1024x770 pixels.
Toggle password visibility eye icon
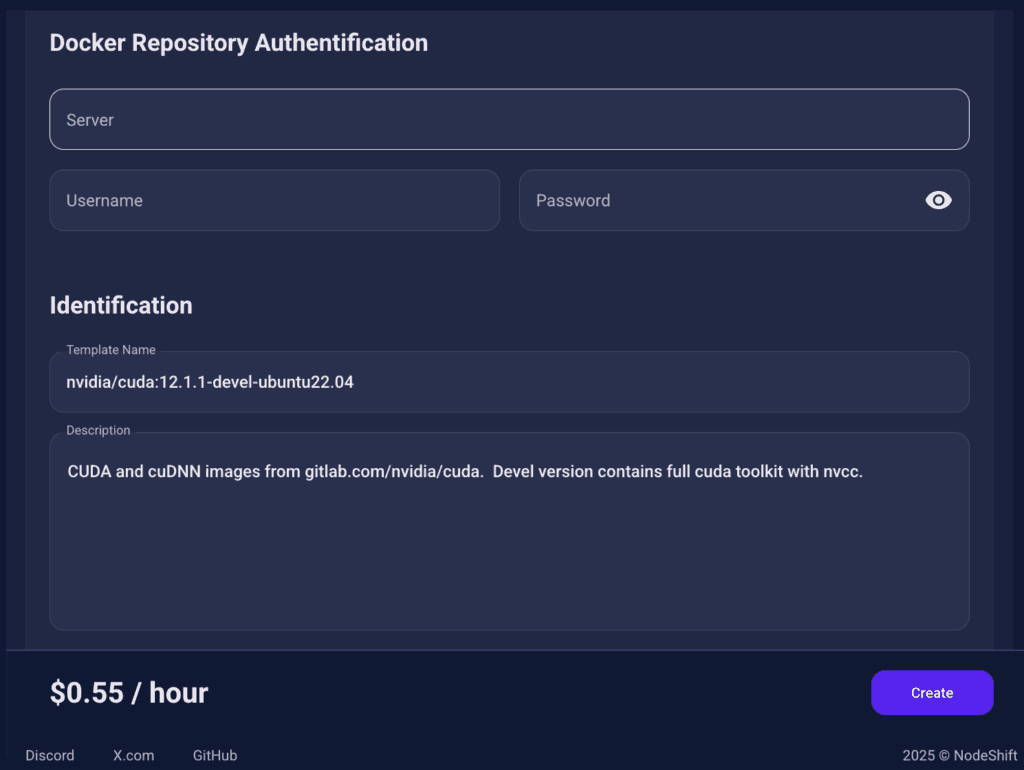(938, 201)
